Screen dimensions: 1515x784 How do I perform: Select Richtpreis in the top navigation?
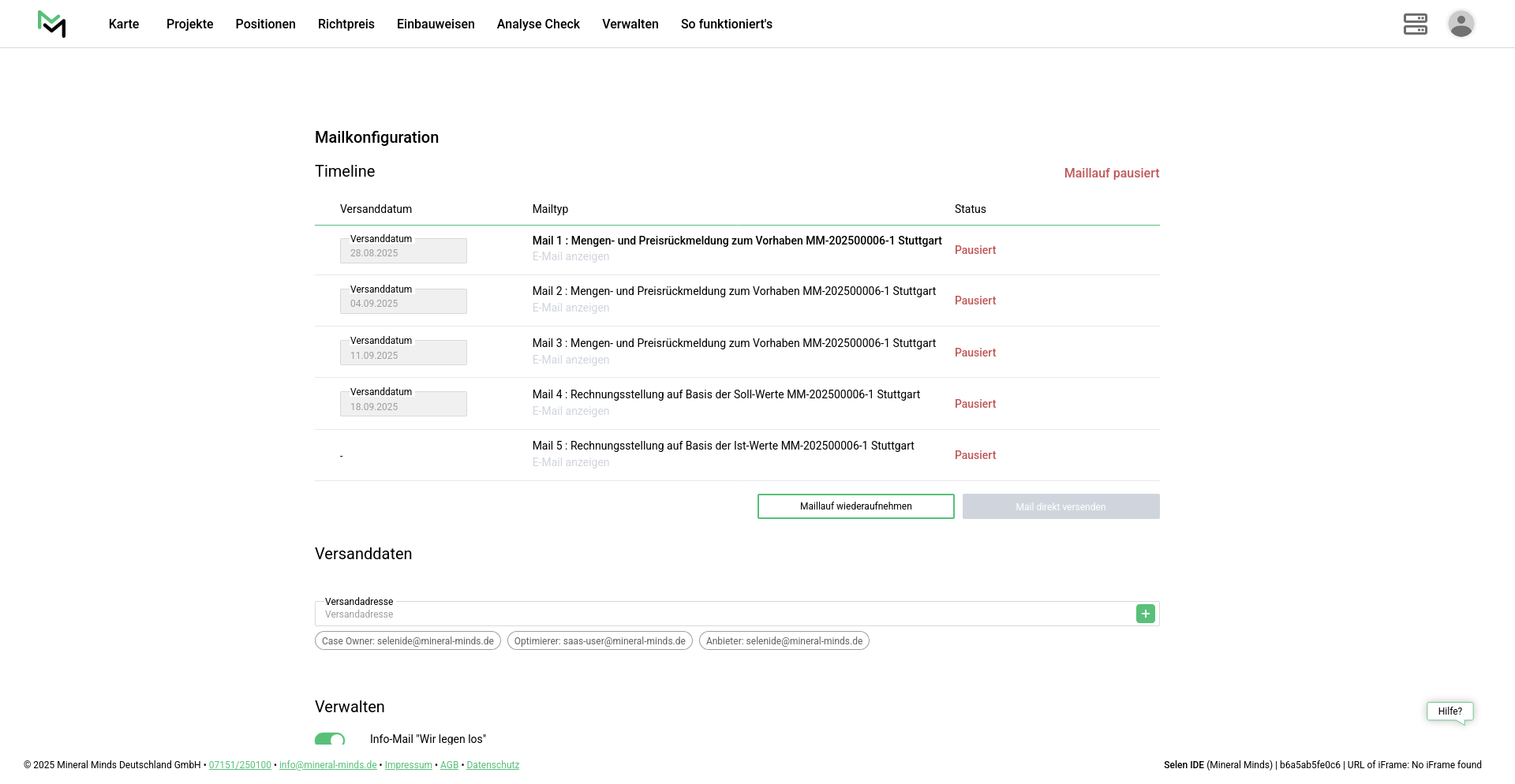346,24
